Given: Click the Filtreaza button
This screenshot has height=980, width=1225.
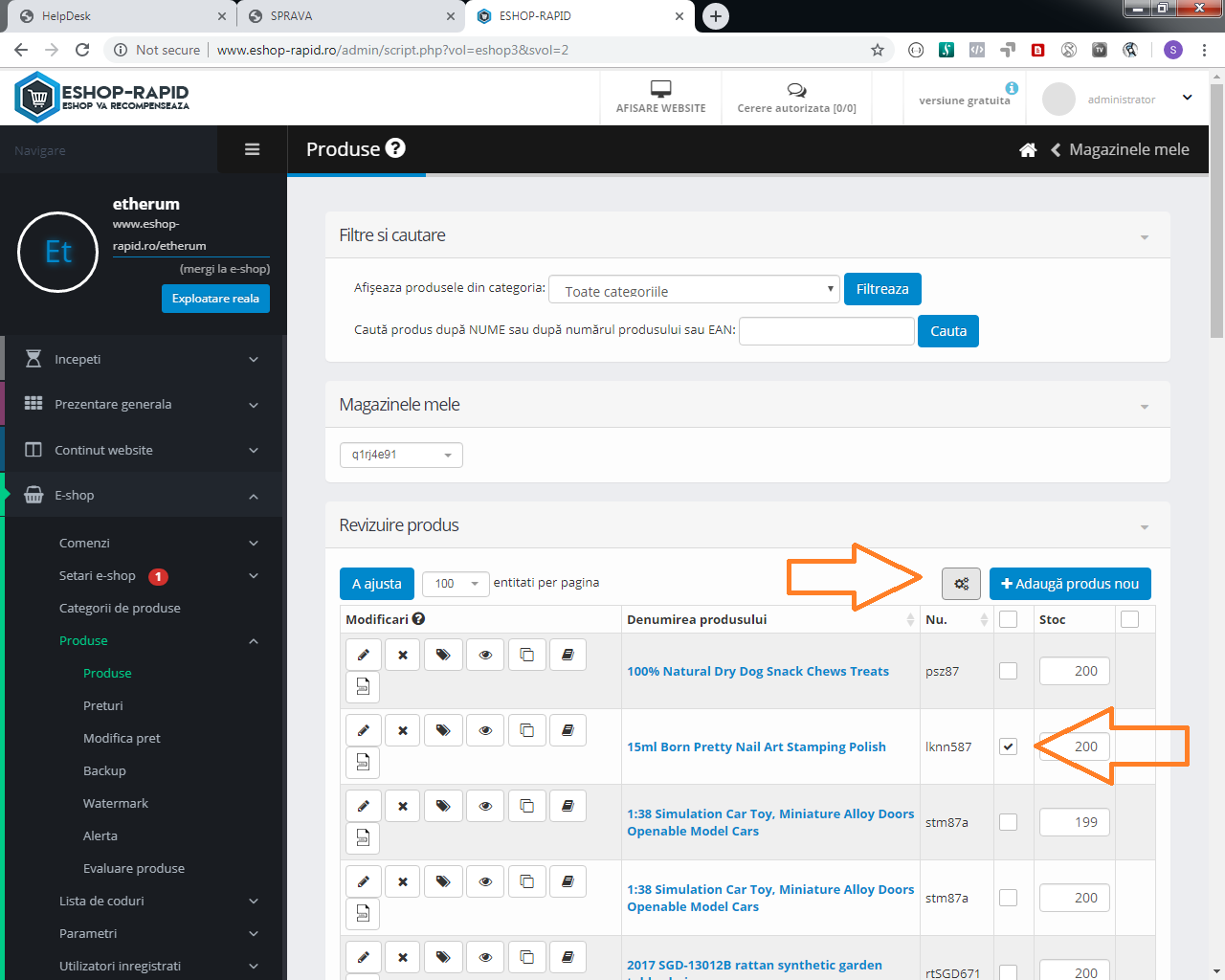Looking at the screenshot, I should pos(882,289).
